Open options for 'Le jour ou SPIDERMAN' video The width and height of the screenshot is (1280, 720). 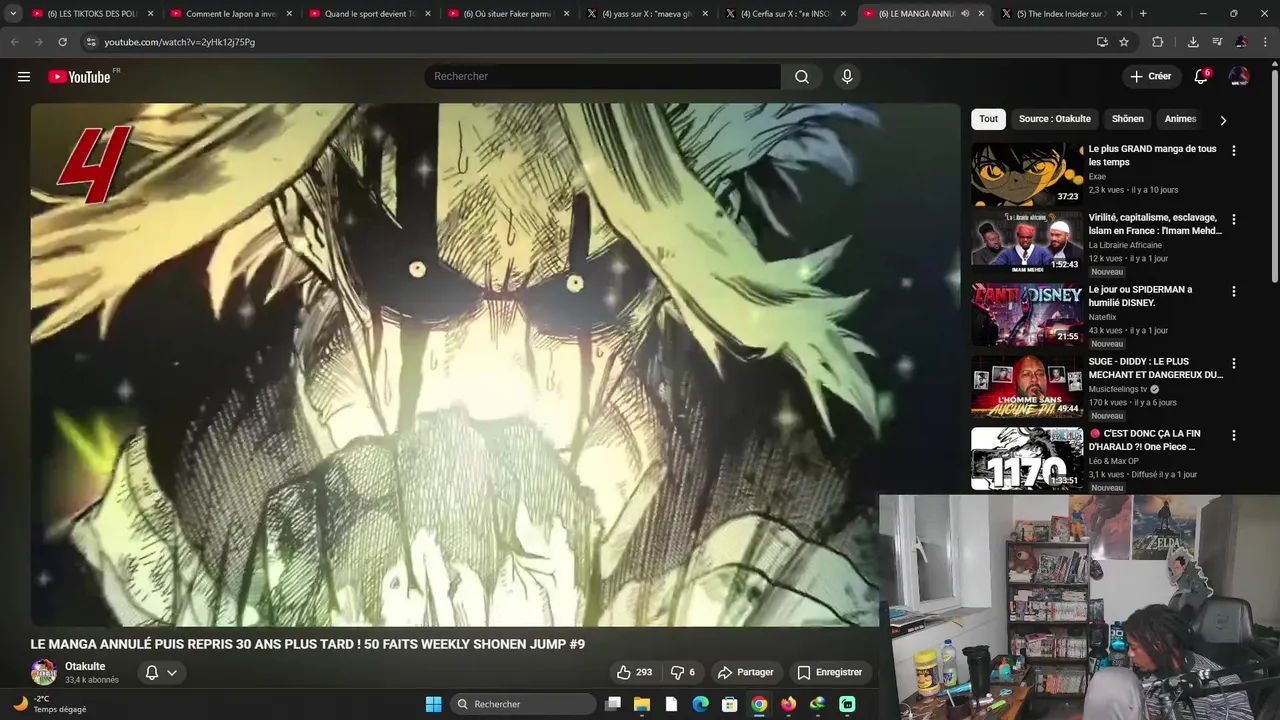coord(1233,291)
